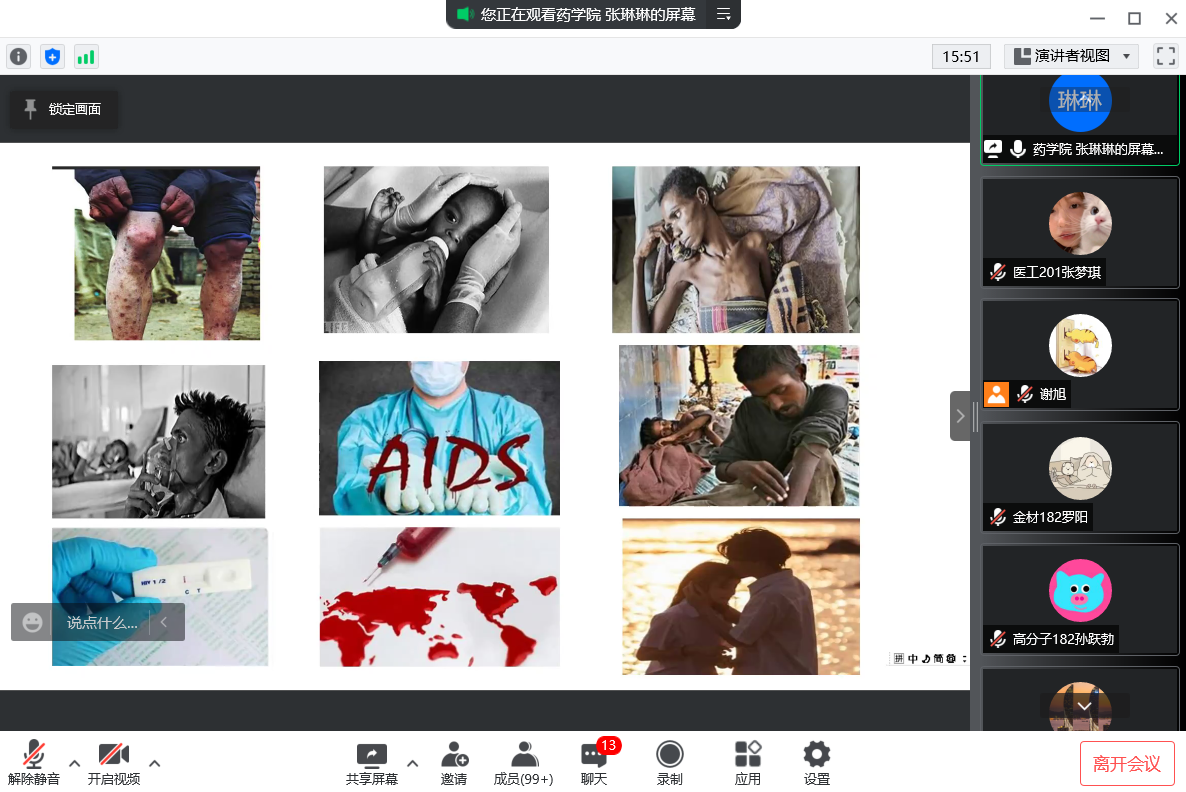This screenshot has height=792, width=1186.
Task: Check the green network signal icon
Action: [86, 57]
